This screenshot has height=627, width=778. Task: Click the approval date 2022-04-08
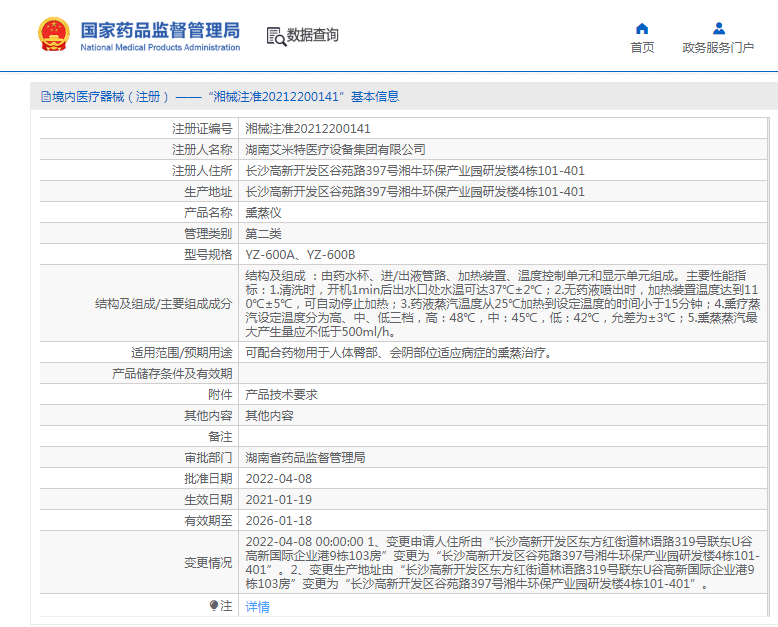279,479
